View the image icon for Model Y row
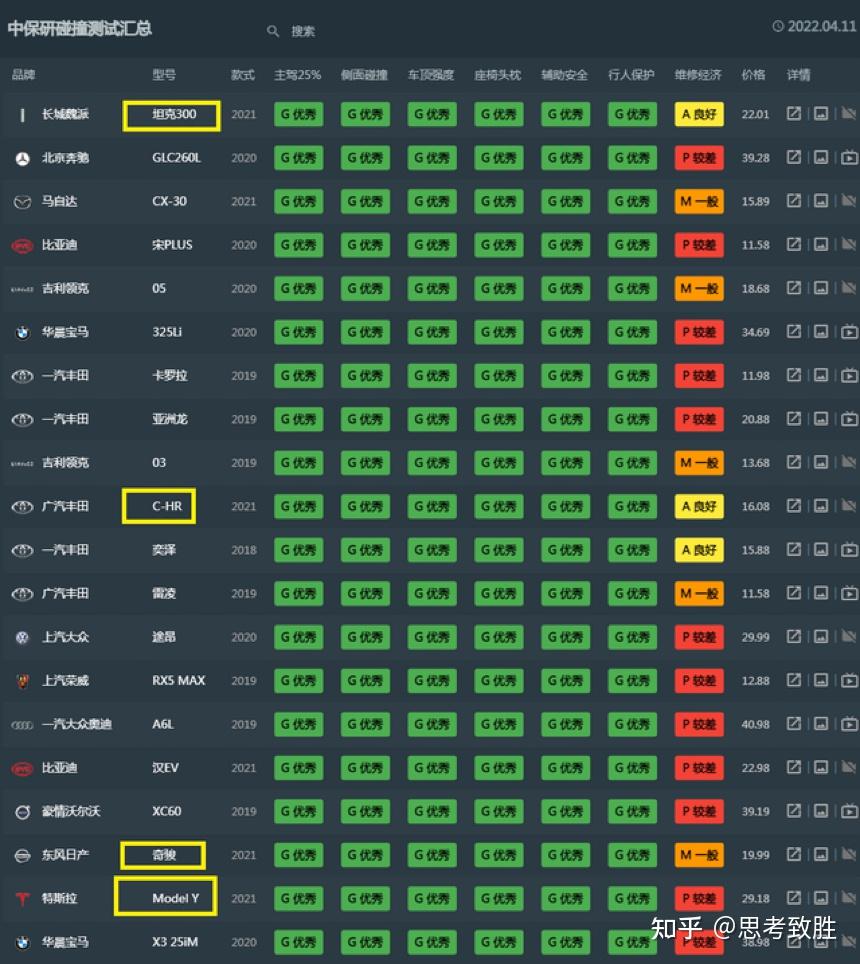The image size is (860, 964). pyautogui.click(x=821, y=898)
